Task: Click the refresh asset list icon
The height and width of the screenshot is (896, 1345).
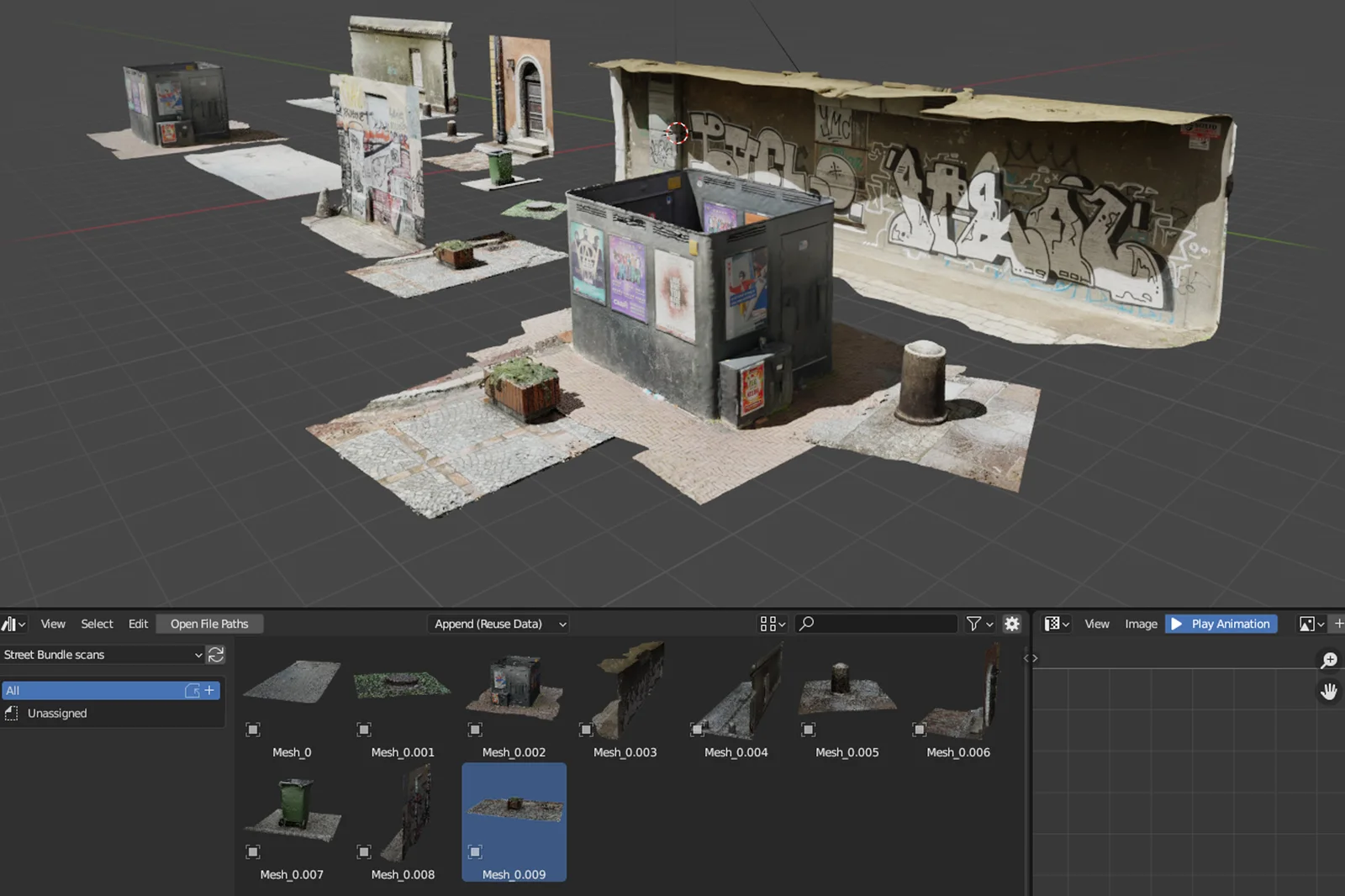Action: (216, 655)
